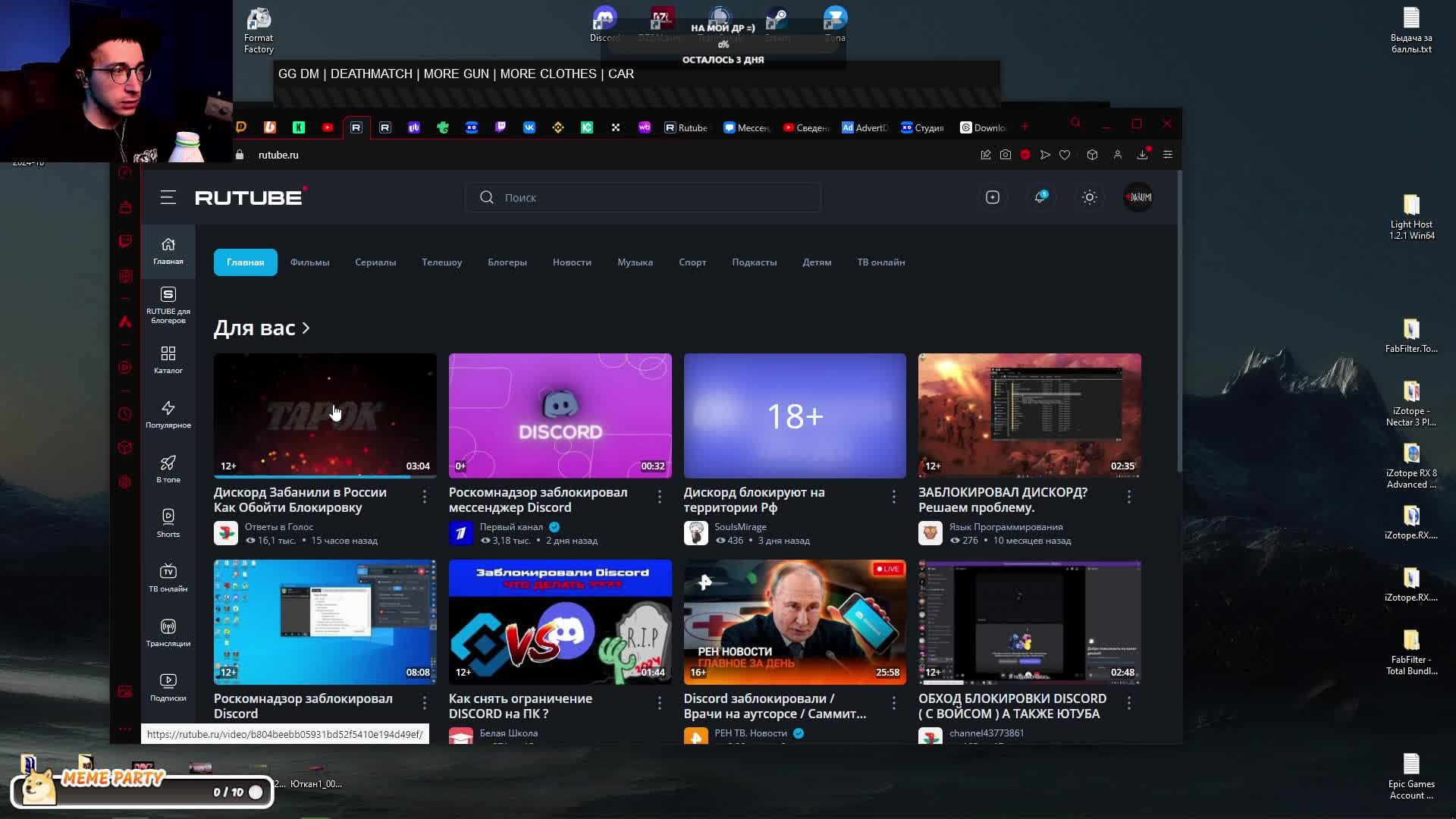
Task: Open options for Дискорд блокируют на территории Рф
Action: 894,497
